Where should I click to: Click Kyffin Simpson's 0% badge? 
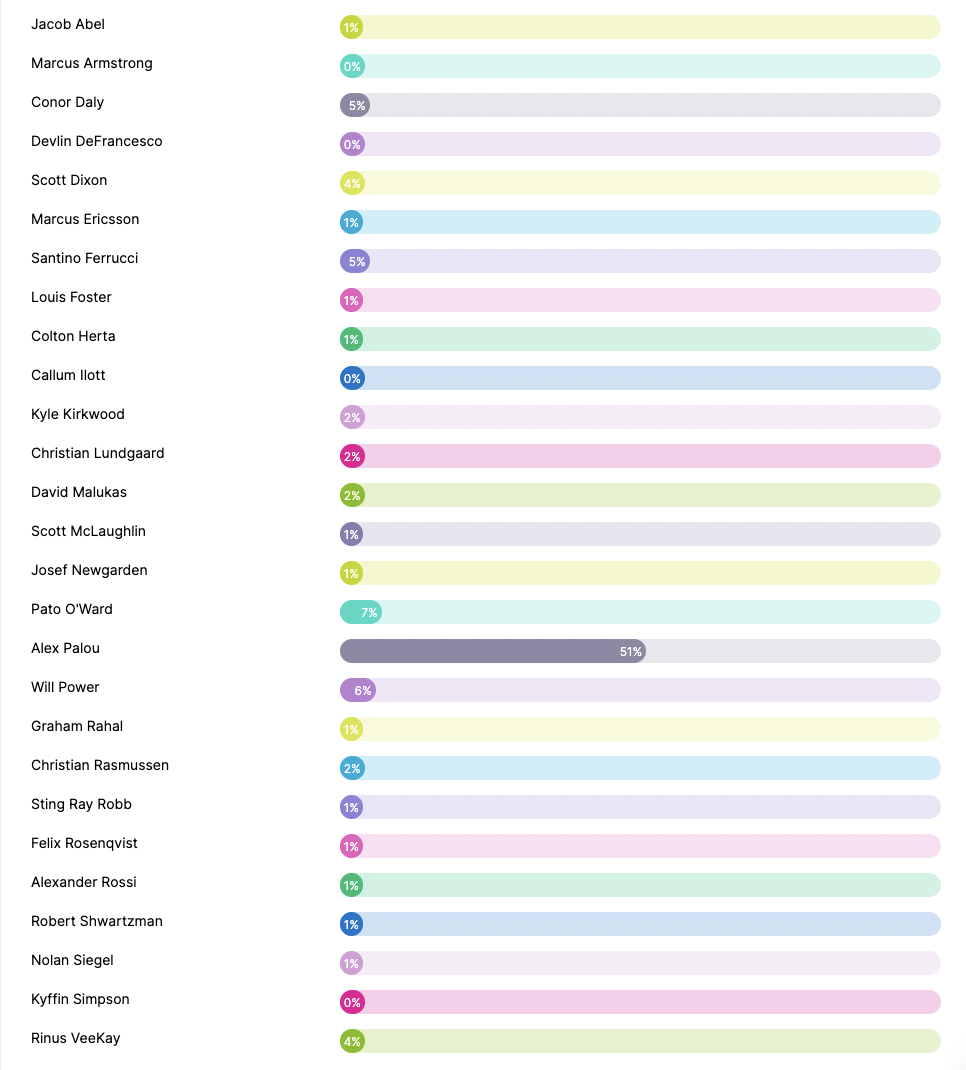click(x=352, y=1002)
